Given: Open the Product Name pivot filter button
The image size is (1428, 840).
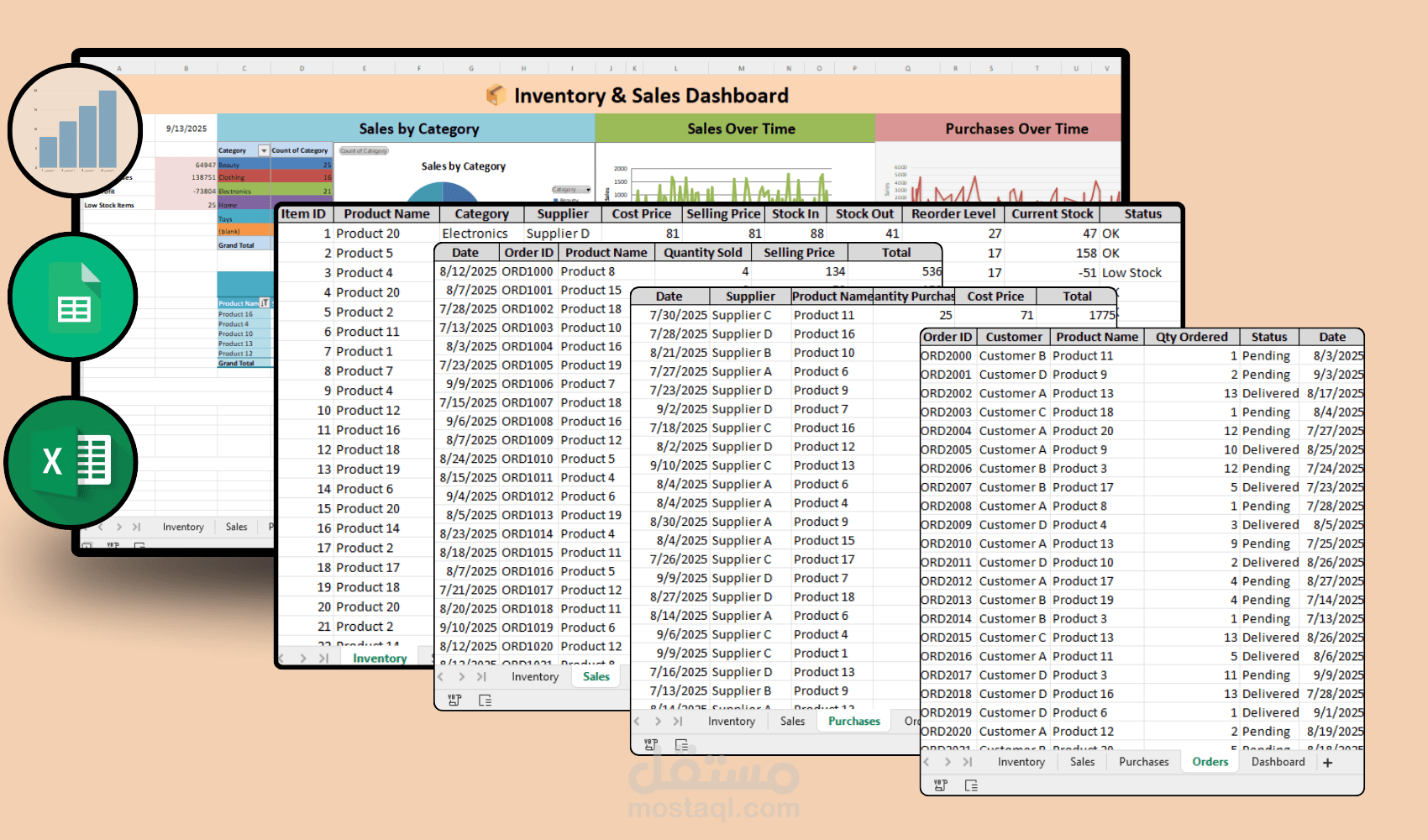Looking at the screenshot, I should pos(265,303).
